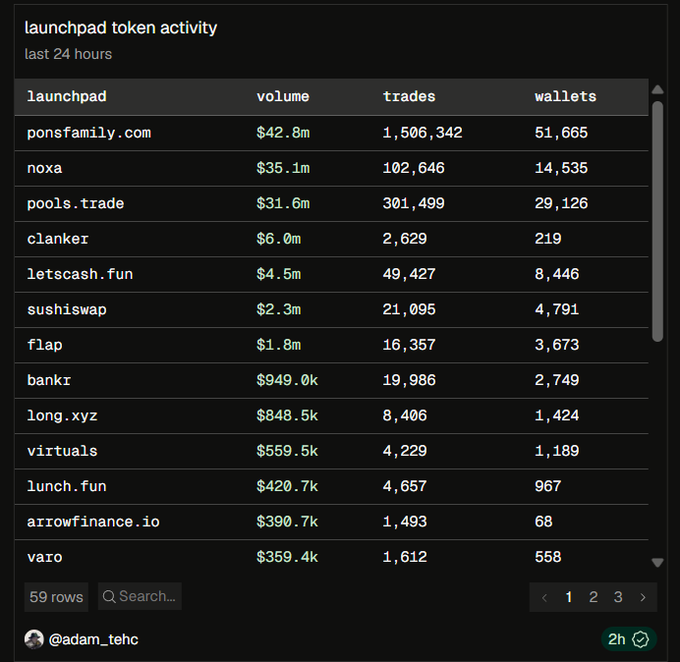Screen dimensions: 680x662
Task: Click the 49,427 trades value
Action: tap(409, 274)
